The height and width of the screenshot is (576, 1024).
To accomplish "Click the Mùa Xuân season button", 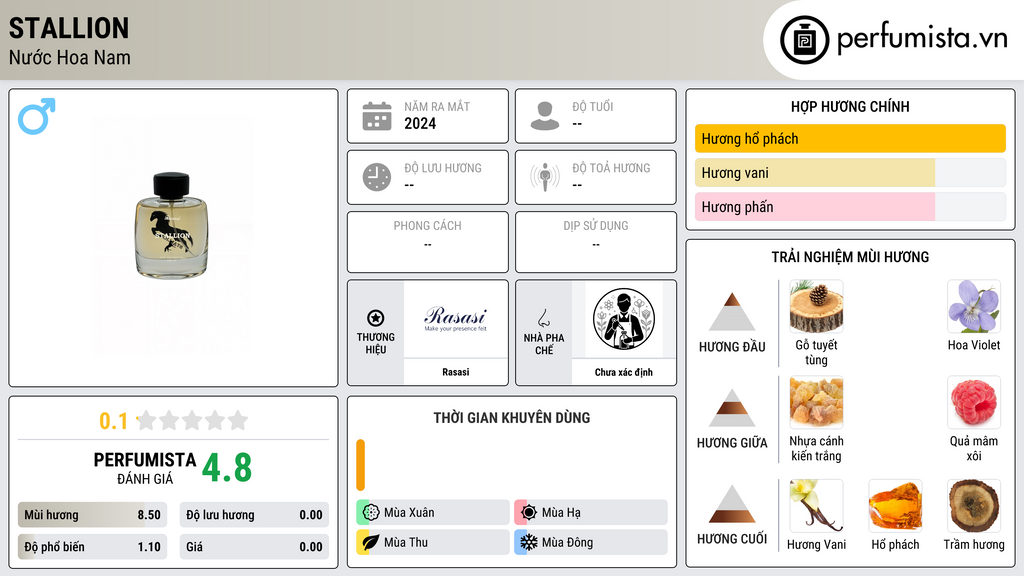I will [433, 512].
